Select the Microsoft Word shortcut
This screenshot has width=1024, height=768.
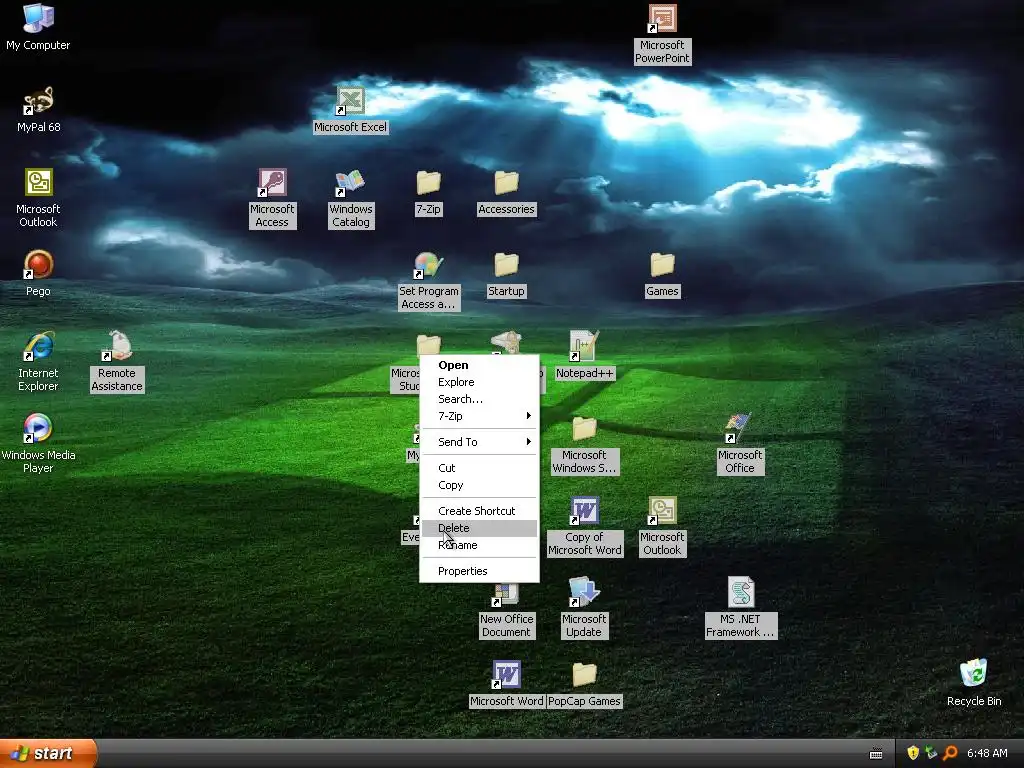(x=506, y=684)
